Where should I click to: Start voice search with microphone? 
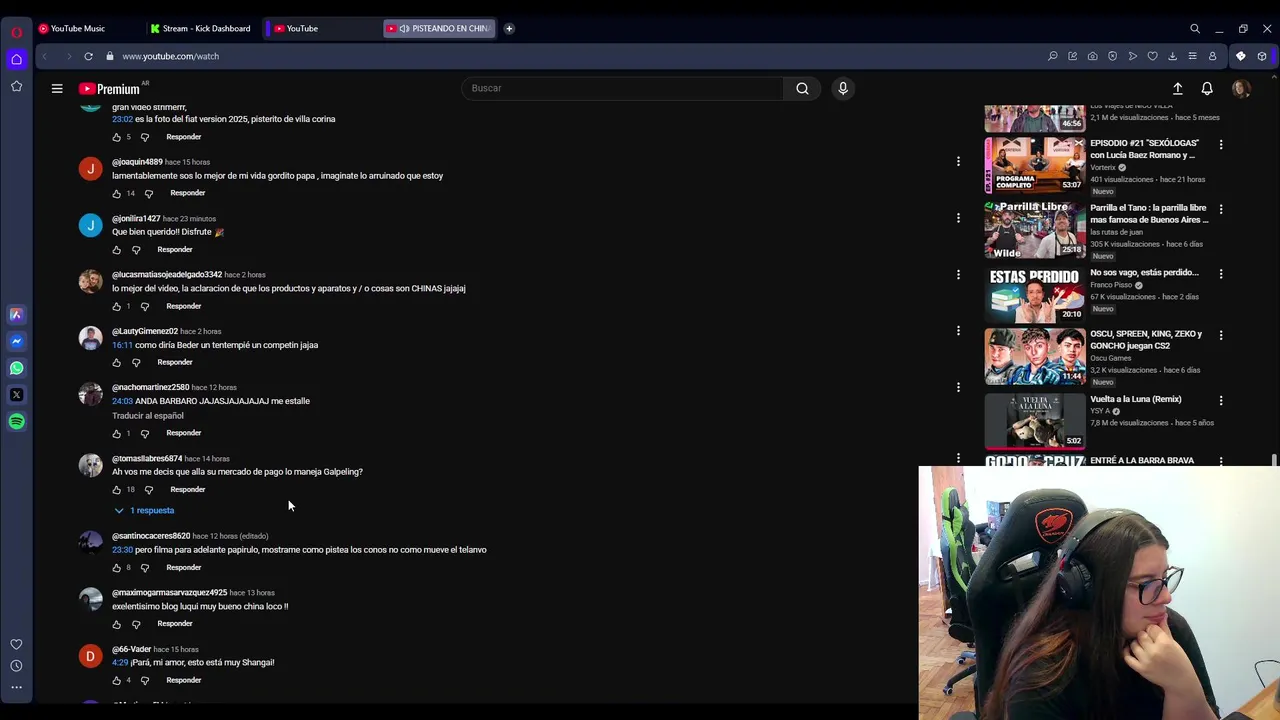(x=843, y=88)
